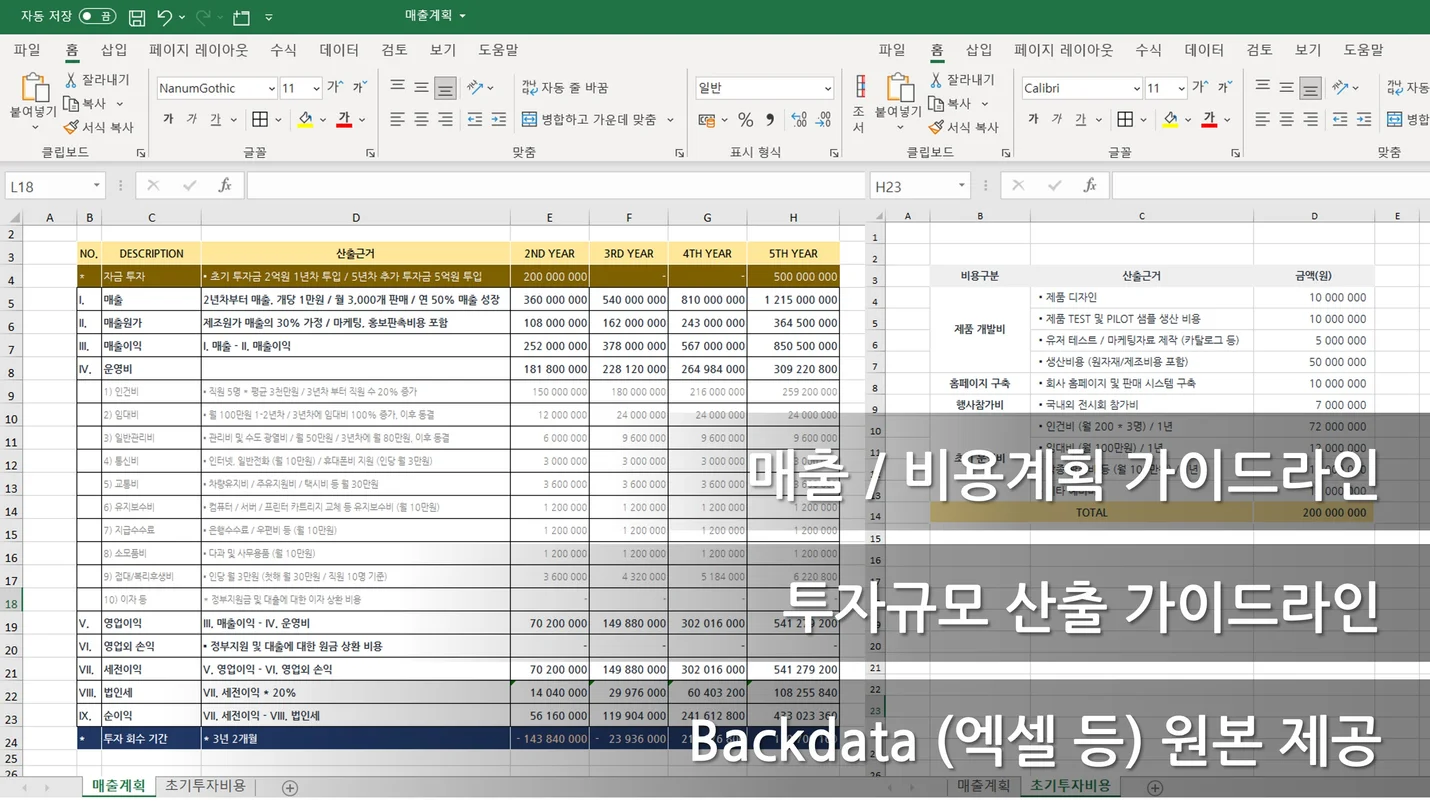Toggle italic 가 in Calibri window
Viewport: 1430px width, 810px height.
(x=1056, y=120)
